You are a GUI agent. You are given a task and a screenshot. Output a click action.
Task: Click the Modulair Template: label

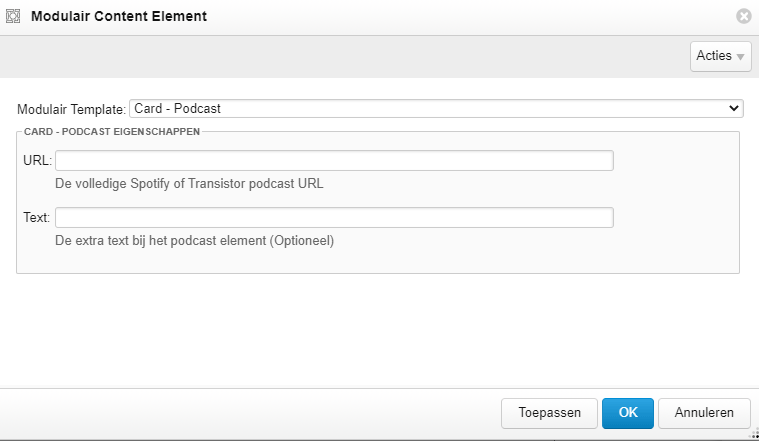[x=71, y=109]
